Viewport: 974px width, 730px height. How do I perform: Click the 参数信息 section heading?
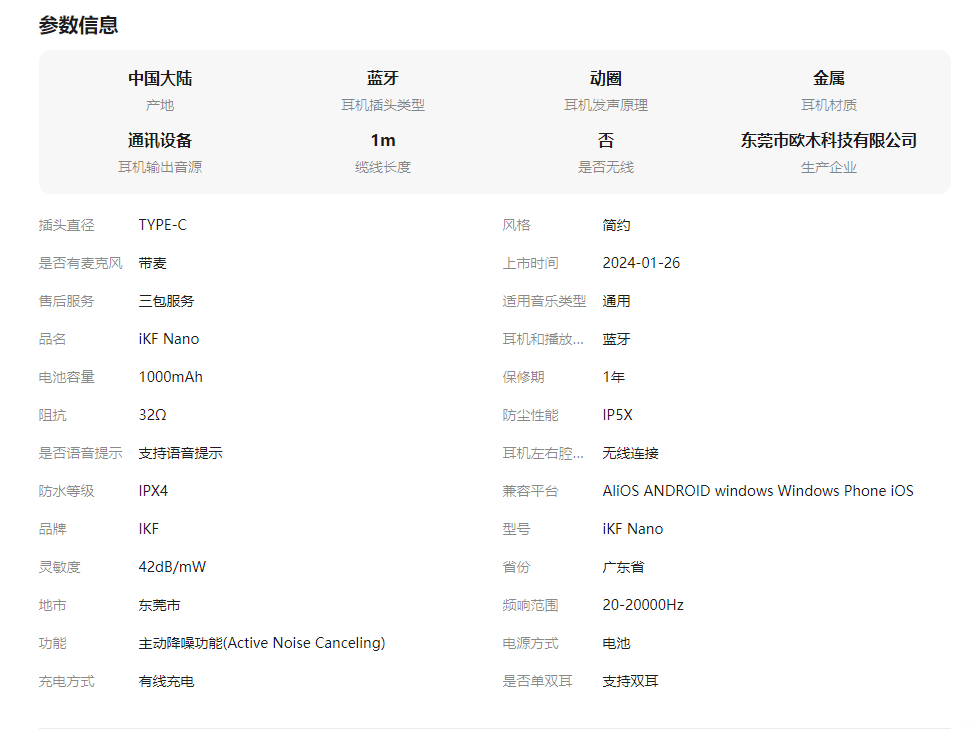(79, 26)
